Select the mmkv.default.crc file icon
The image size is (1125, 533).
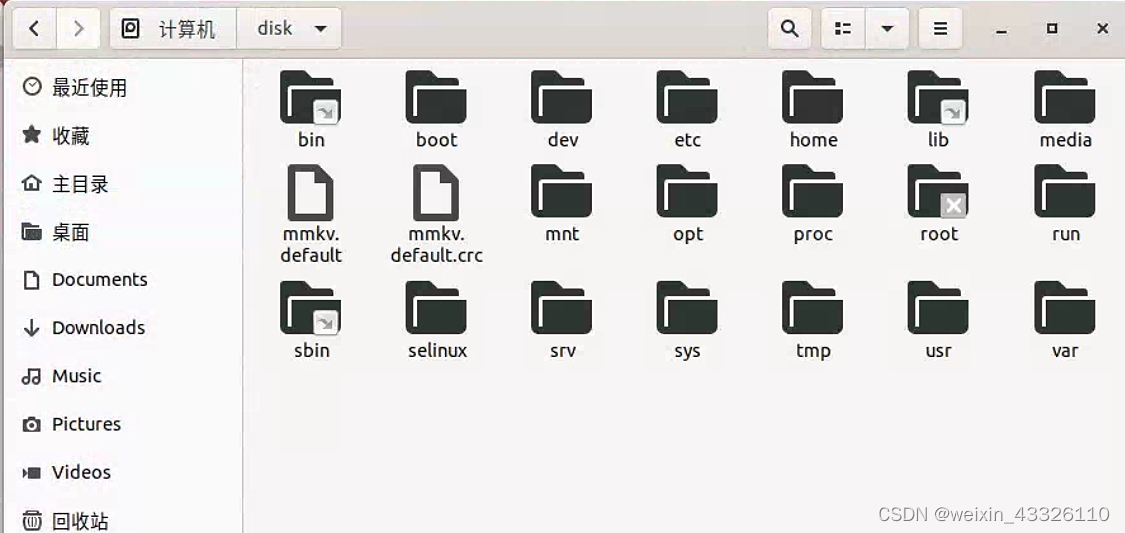(x=436, y=194)
